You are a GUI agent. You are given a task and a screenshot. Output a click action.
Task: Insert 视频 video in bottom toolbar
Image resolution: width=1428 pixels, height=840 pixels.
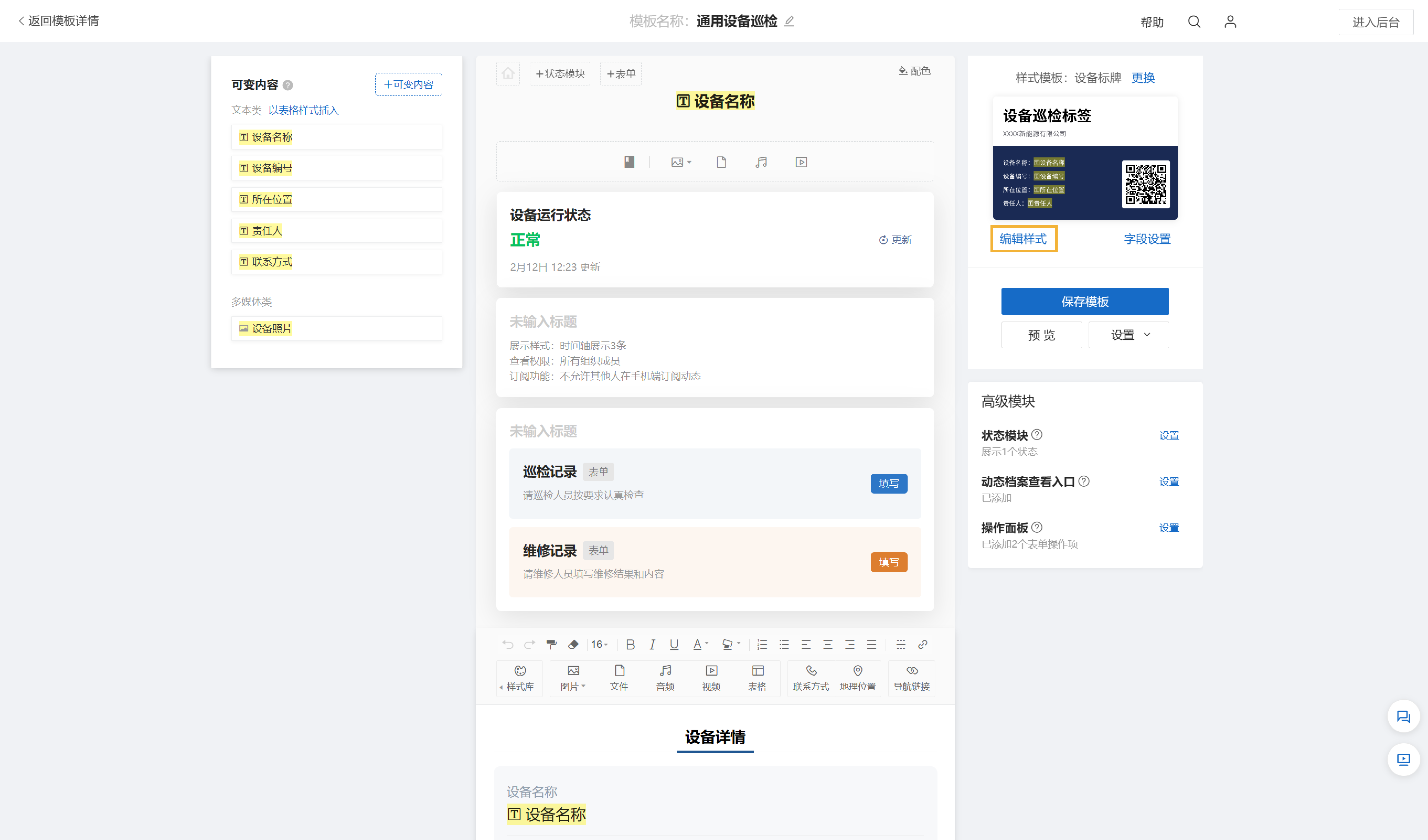coord(711,678)
